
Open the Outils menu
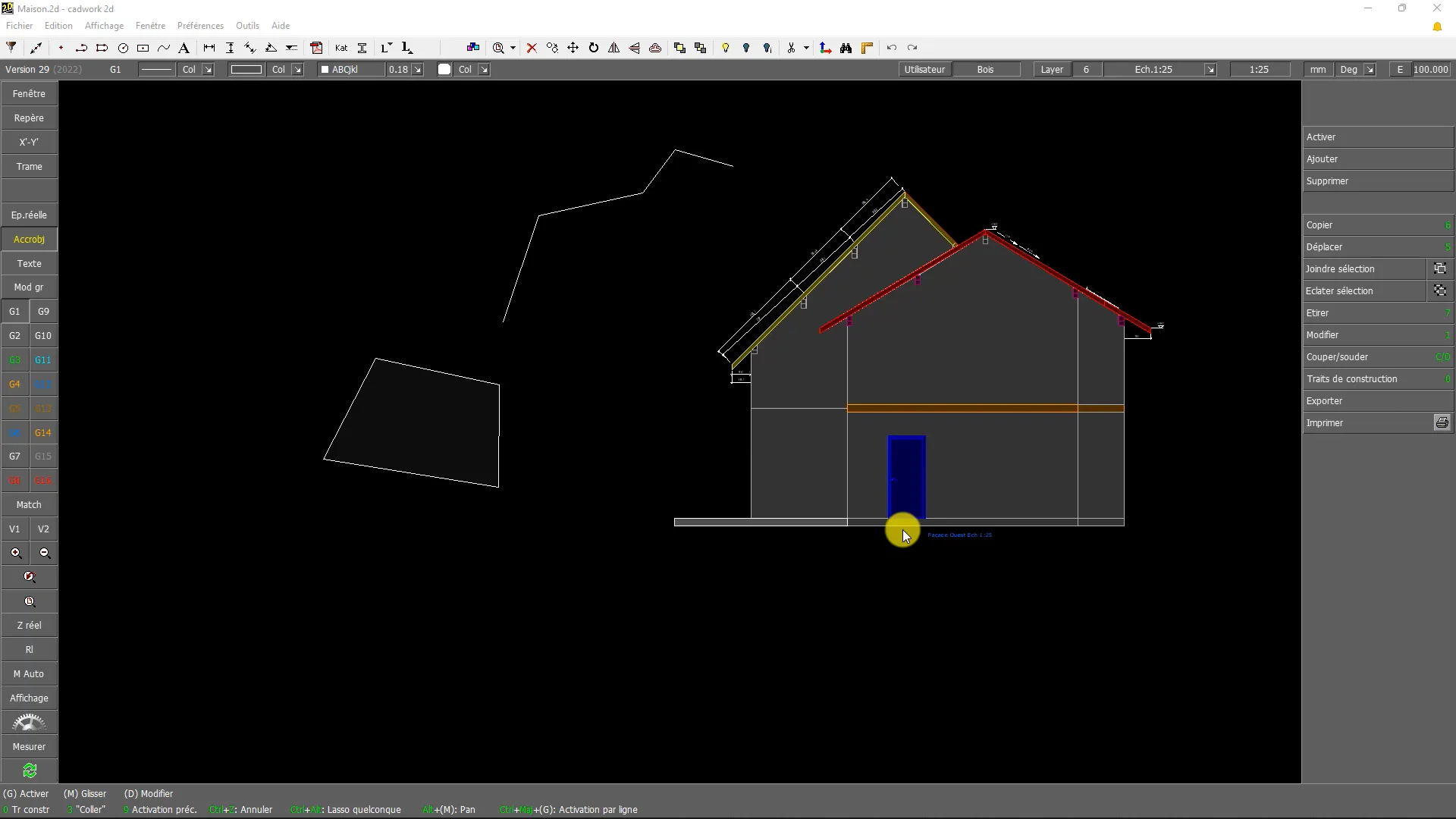point(247,26)
